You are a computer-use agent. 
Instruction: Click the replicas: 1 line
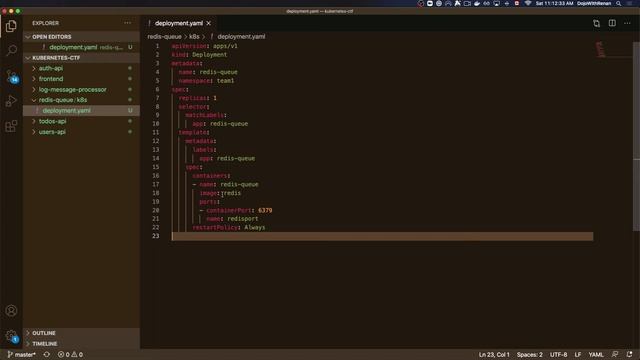tap(198, 98)
